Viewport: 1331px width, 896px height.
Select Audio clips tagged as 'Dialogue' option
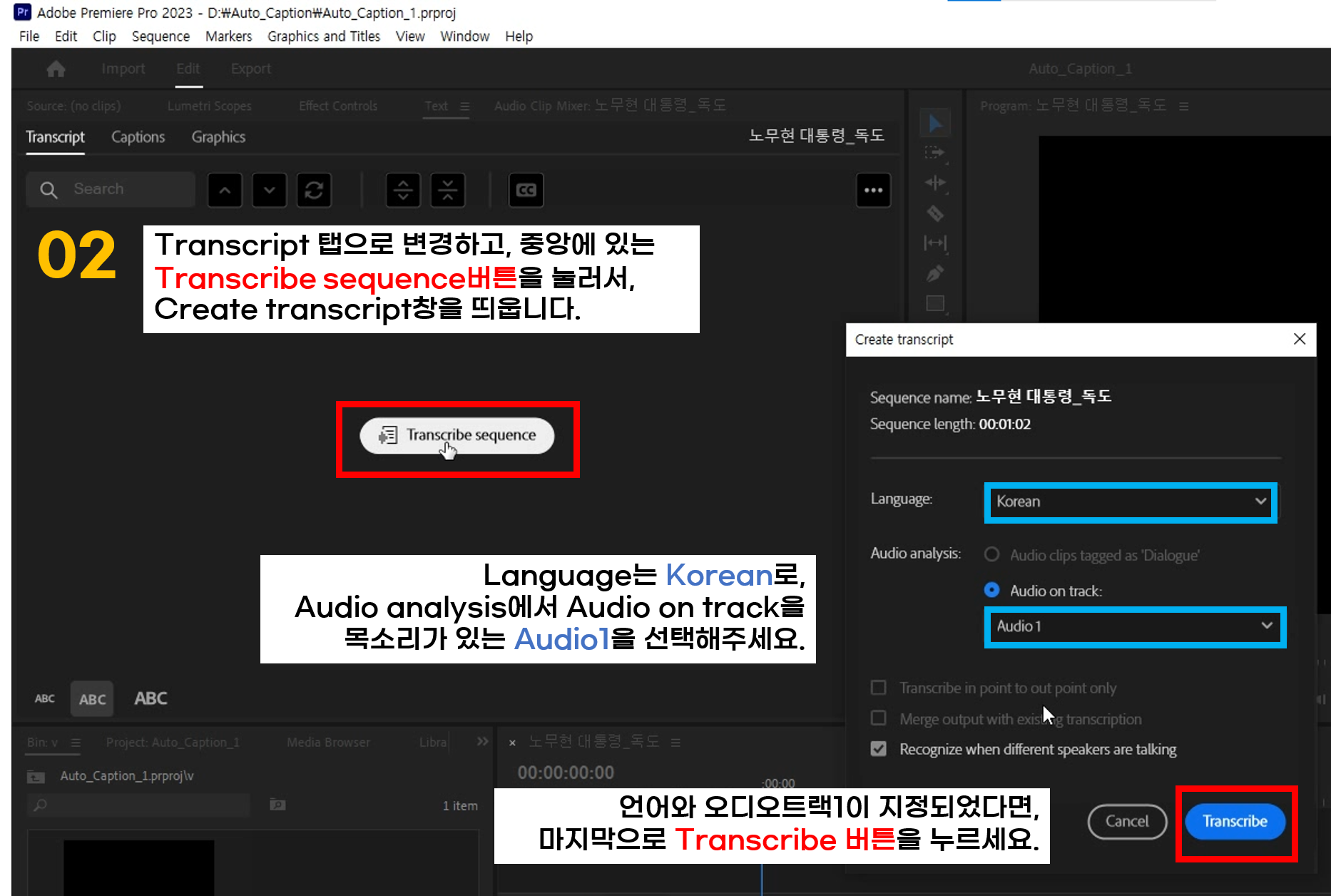click(991, 554)
